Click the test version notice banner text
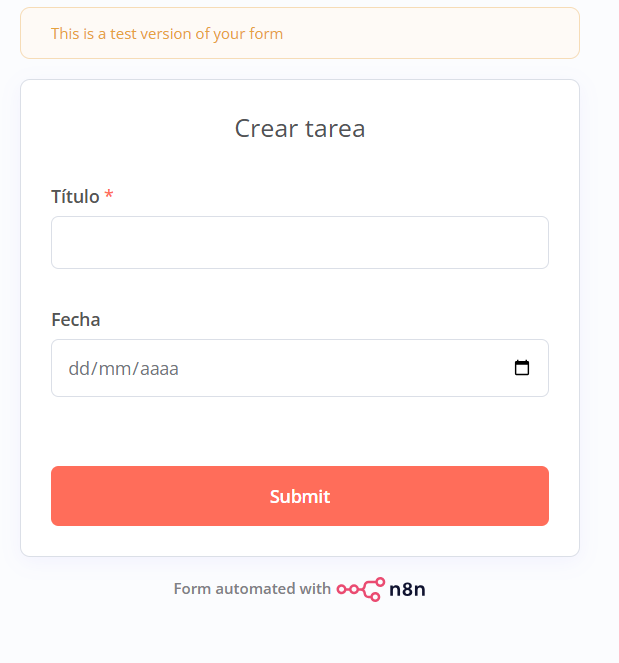Screen dimensions: 619x663 click(x=167, y=34)
